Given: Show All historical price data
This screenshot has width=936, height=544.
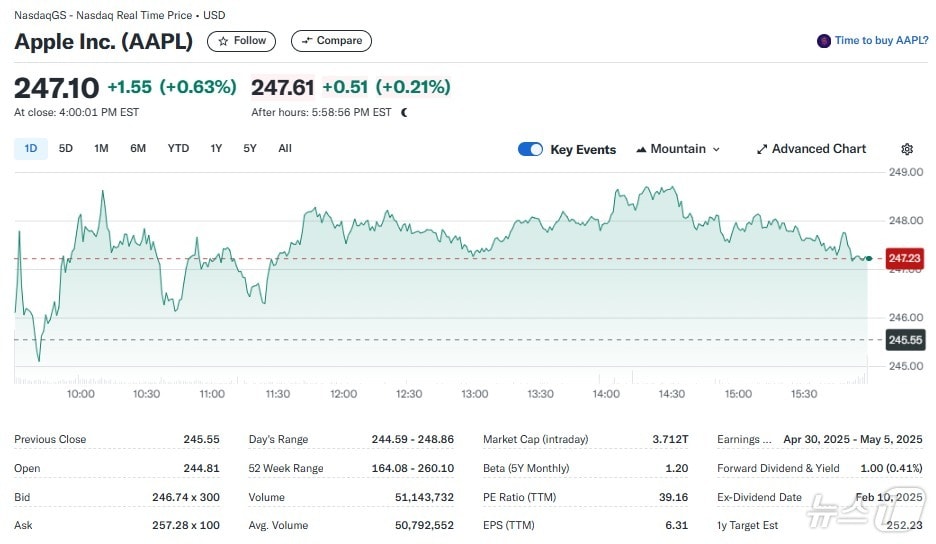Looking at the screenshot, I should (285, 149).
